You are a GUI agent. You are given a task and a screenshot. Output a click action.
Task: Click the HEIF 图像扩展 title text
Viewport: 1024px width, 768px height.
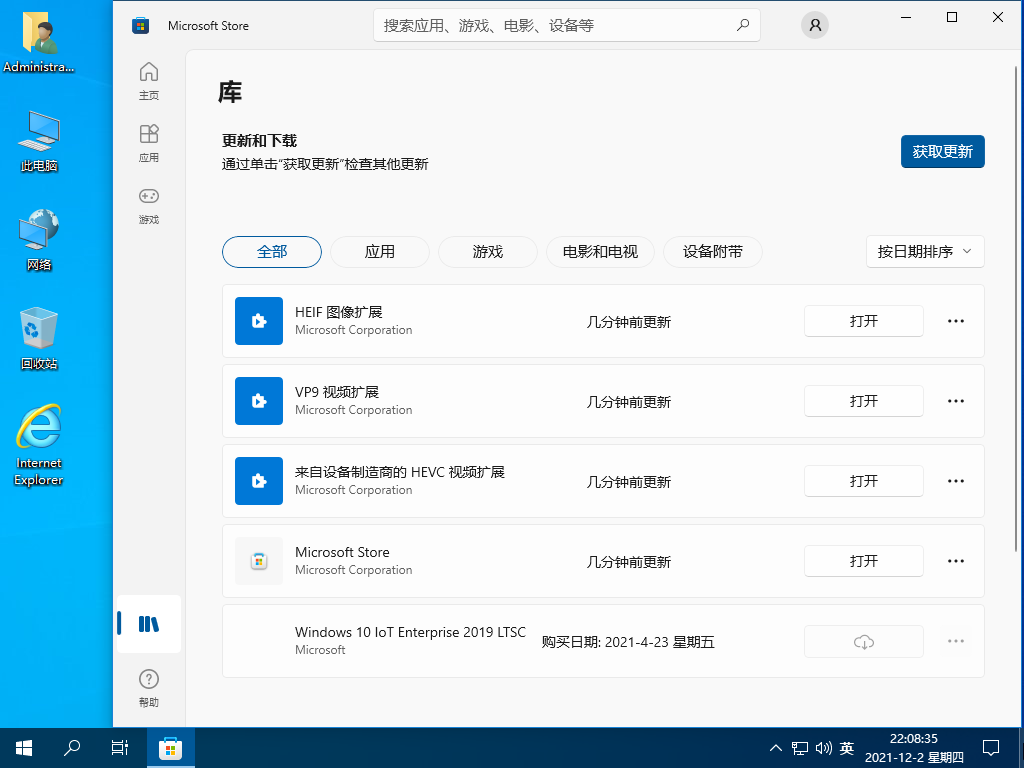[338, 312]
